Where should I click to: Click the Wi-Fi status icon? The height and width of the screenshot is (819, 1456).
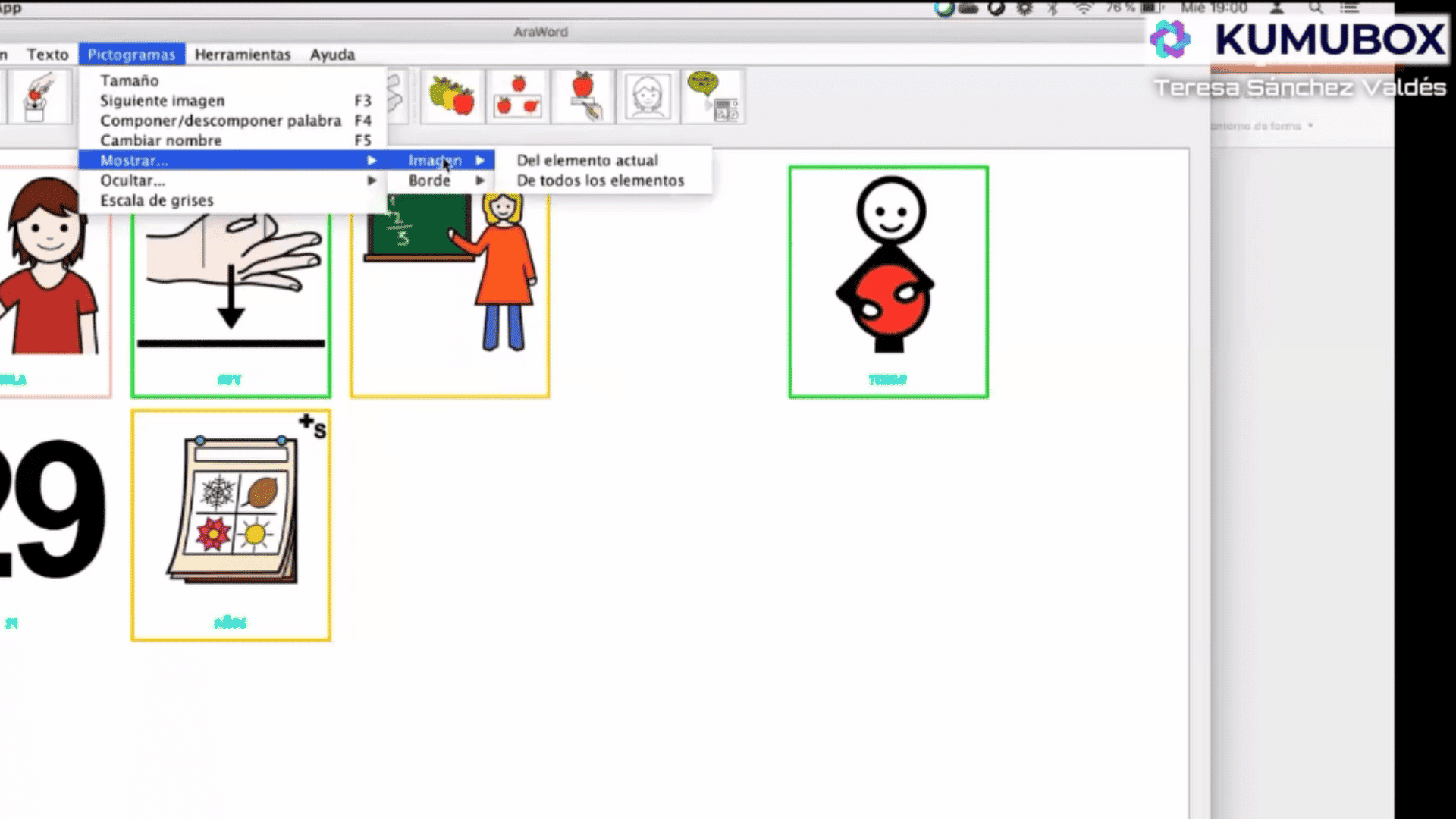(x=1084, y=8)
